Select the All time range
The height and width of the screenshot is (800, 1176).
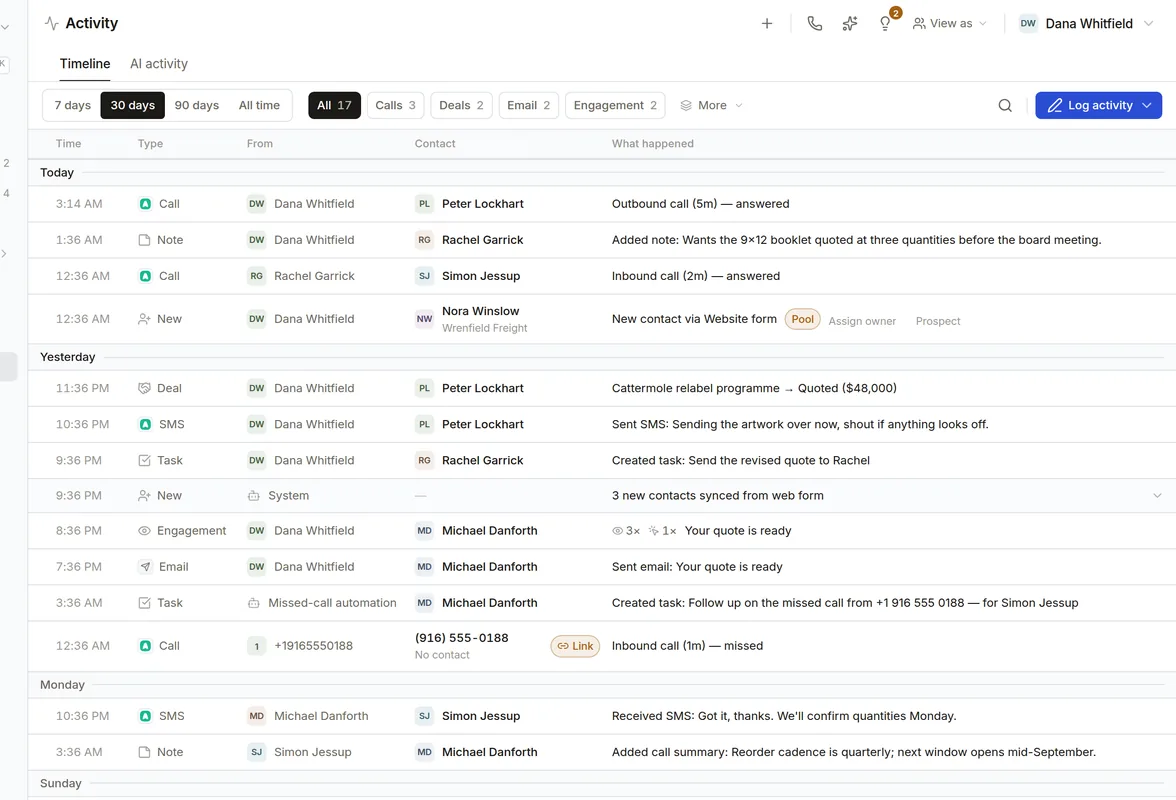coord(259,106)
